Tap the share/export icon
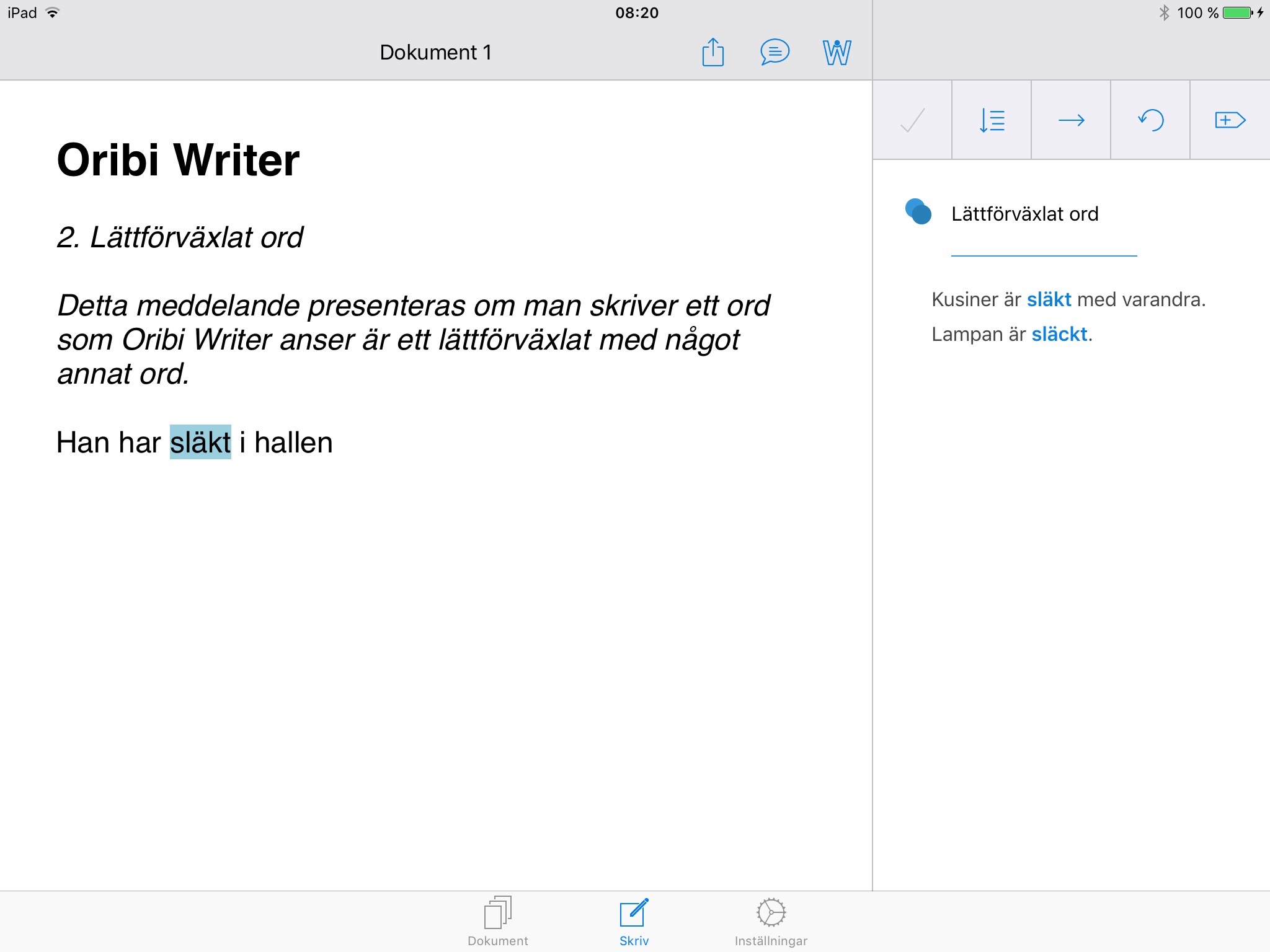1270x952 pixels. 713,52
